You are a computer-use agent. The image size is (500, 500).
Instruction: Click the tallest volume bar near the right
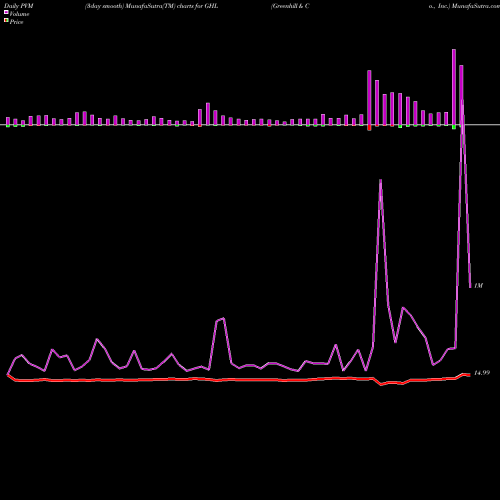click(454, 87)
